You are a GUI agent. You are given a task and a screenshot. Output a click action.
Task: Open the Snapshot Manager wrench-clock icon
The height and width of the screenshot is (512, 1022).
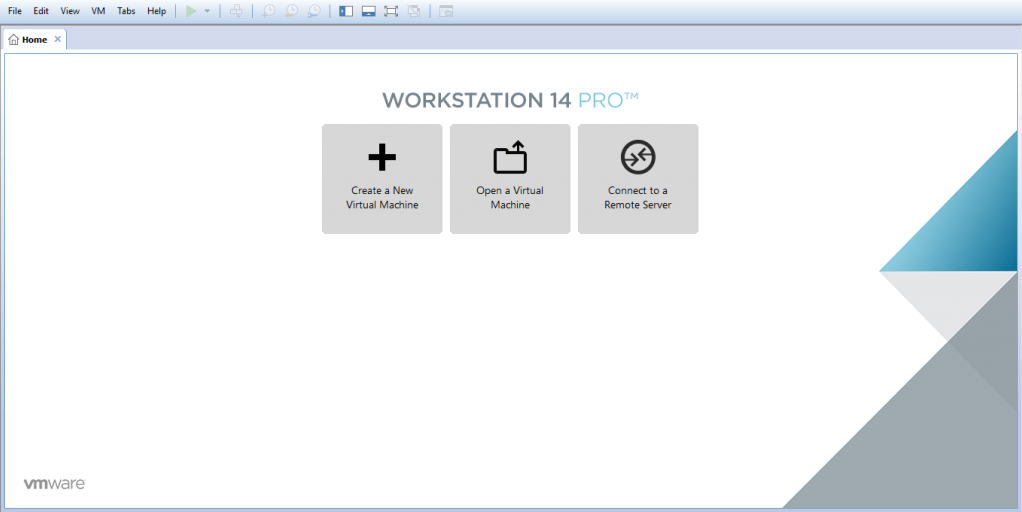(314, 11)
